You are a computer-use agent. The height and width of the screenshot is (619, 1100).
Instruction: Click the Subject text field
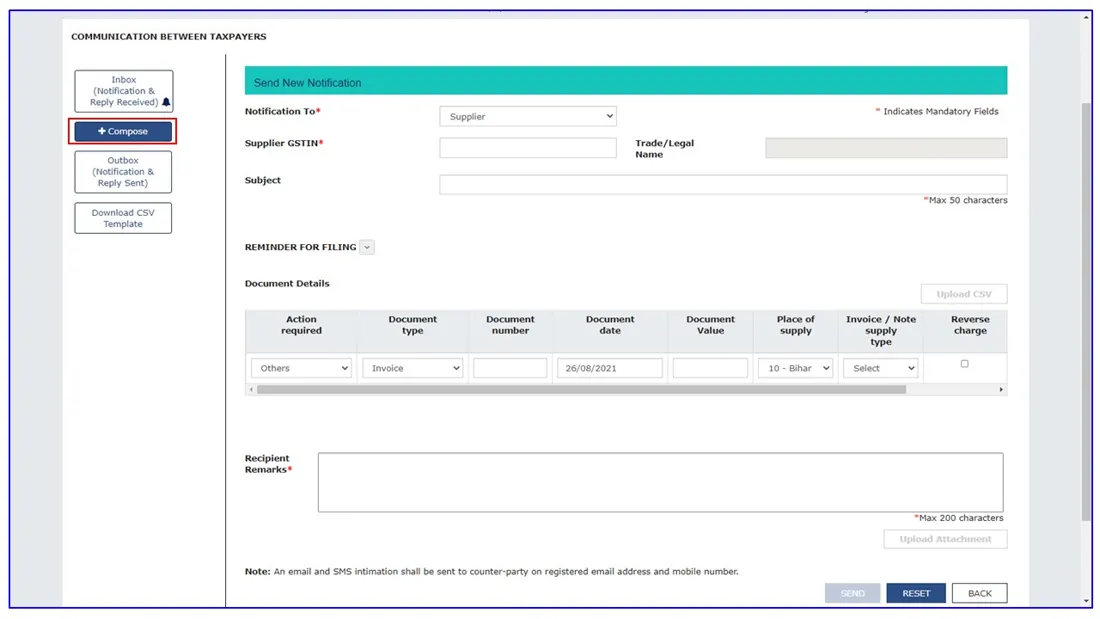(x=723, y=185)
